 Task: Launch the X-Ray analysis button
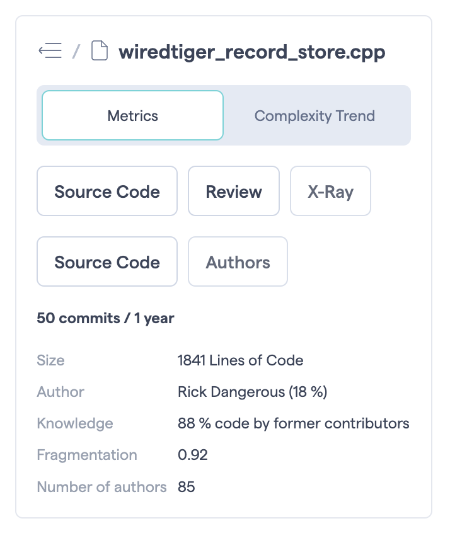(330, 191)
